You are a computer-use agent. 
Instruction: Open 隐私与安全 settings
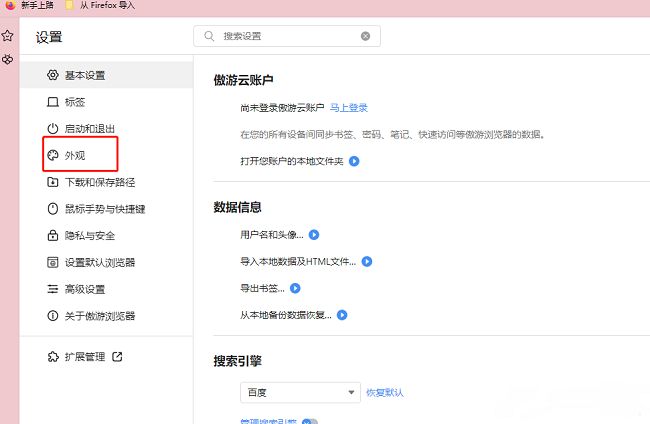(x=106, y=235)
